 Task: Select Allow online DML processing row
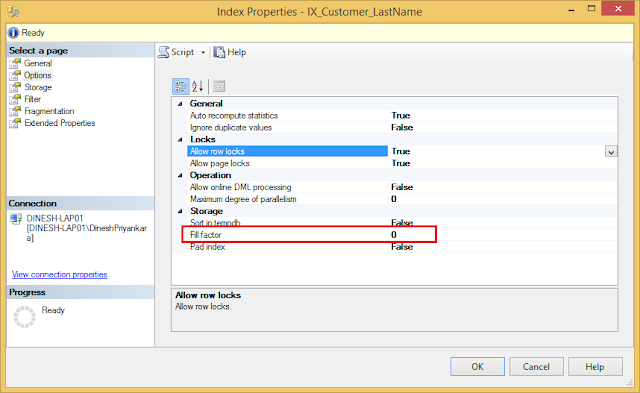[x=402, y=187]
